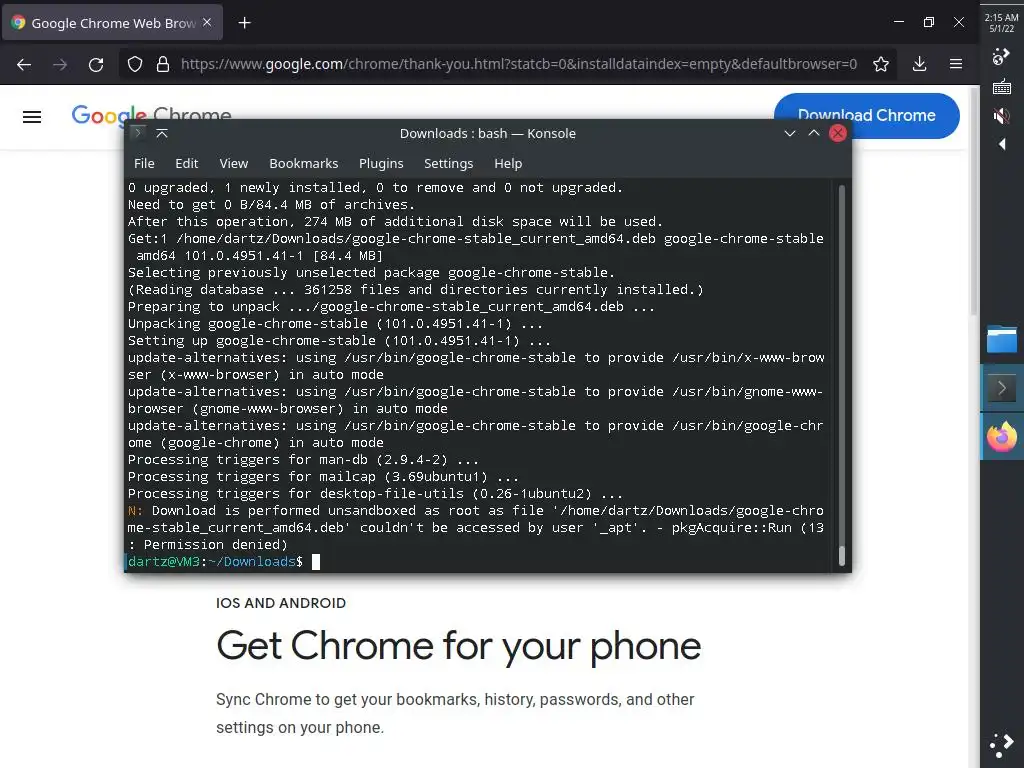Image resolution: width=1024 pixels, height=768 pixels.
Task: Open Konsole File menu
Action: coord(144,163)
